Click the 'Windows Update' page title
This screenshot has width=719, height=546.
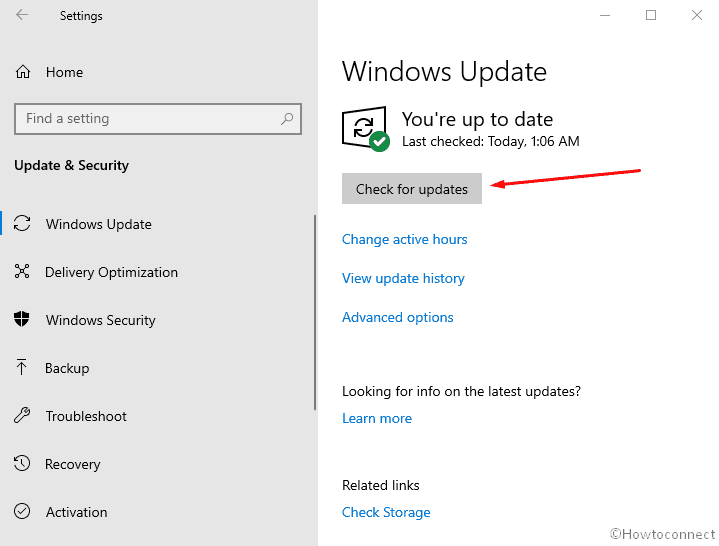coord(444,72)
